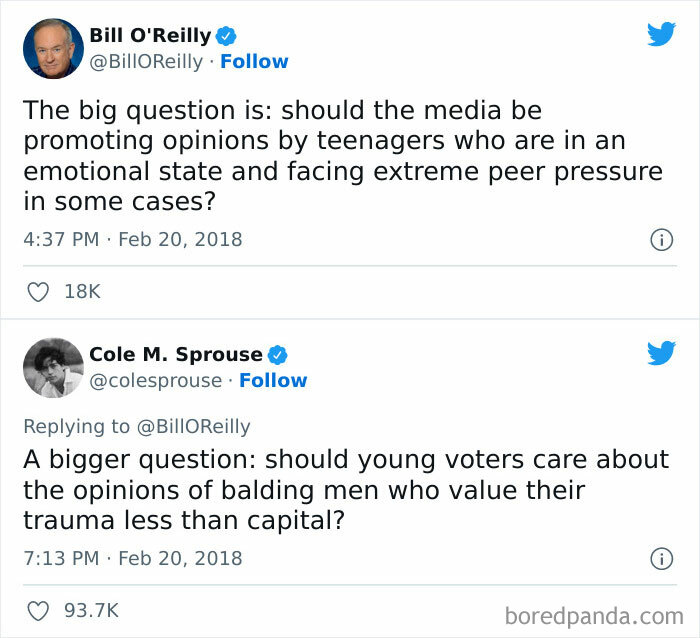The height and width of the screenshot is (638, 700).
Task: Click @BillOReilly in the Replying to line
Action: (193, 426)
